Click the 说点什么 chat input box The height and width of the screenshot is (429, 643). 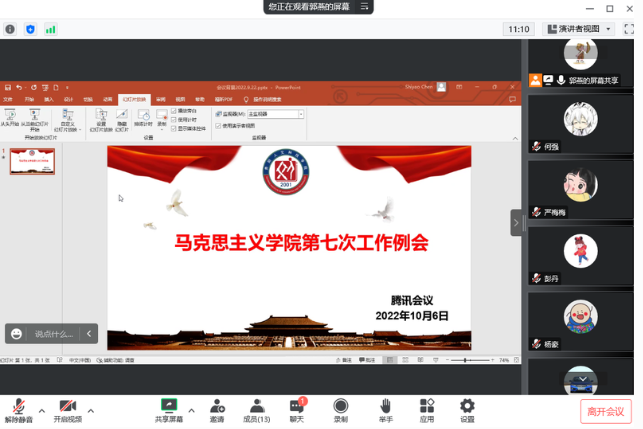point(52,333)
